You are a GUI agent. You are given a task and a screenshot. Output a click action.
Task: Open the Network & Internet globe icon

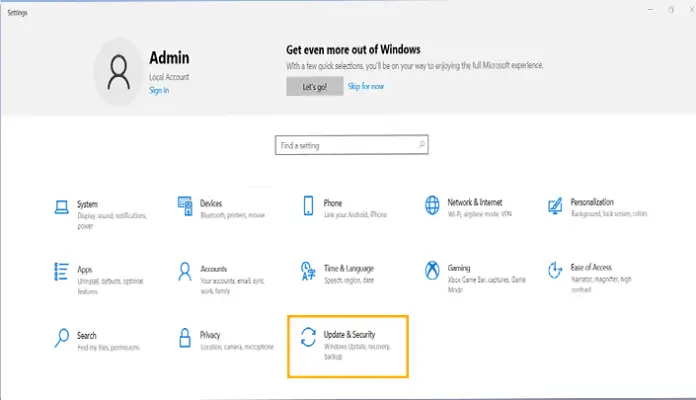click(x=432, y=207)
